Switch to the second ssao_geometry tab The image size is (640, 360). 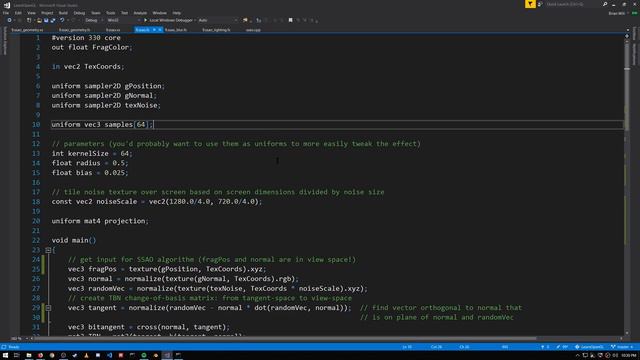click(74, 30)
